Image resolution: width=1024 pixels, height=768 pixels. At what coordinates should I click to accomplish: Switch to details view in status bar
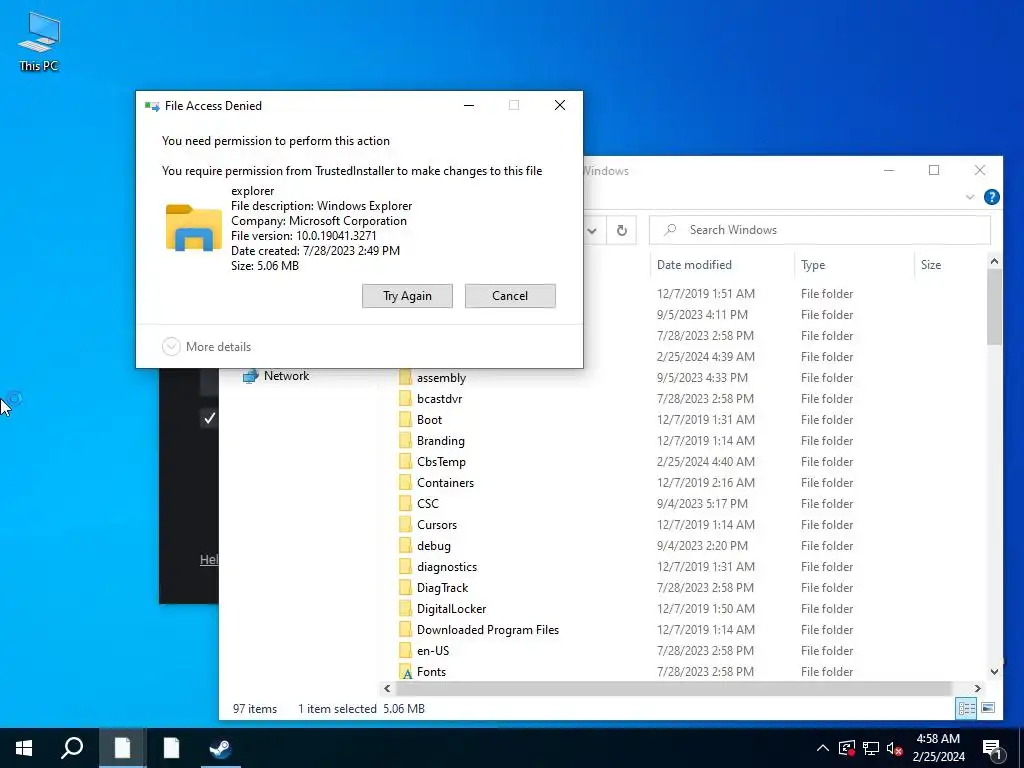(967, 708)
